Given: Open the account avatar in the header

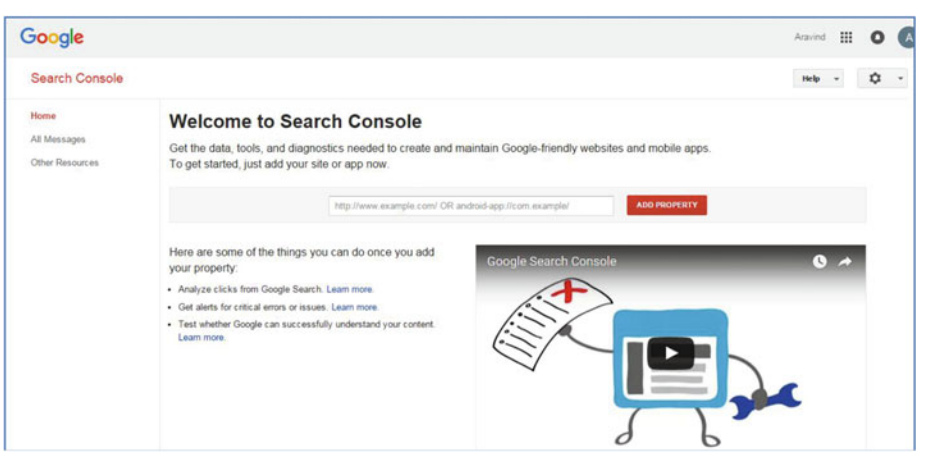Looking at the screenshot, I should pyautogui.click(x=906, y=37).
